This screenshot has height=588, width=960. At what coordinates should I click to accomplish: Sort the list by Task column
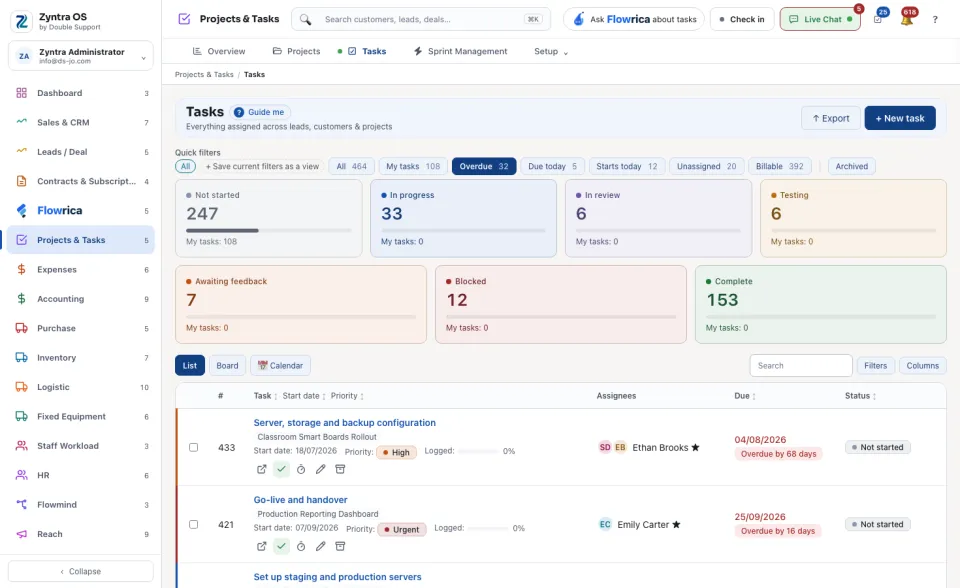[x=265, y=396]
